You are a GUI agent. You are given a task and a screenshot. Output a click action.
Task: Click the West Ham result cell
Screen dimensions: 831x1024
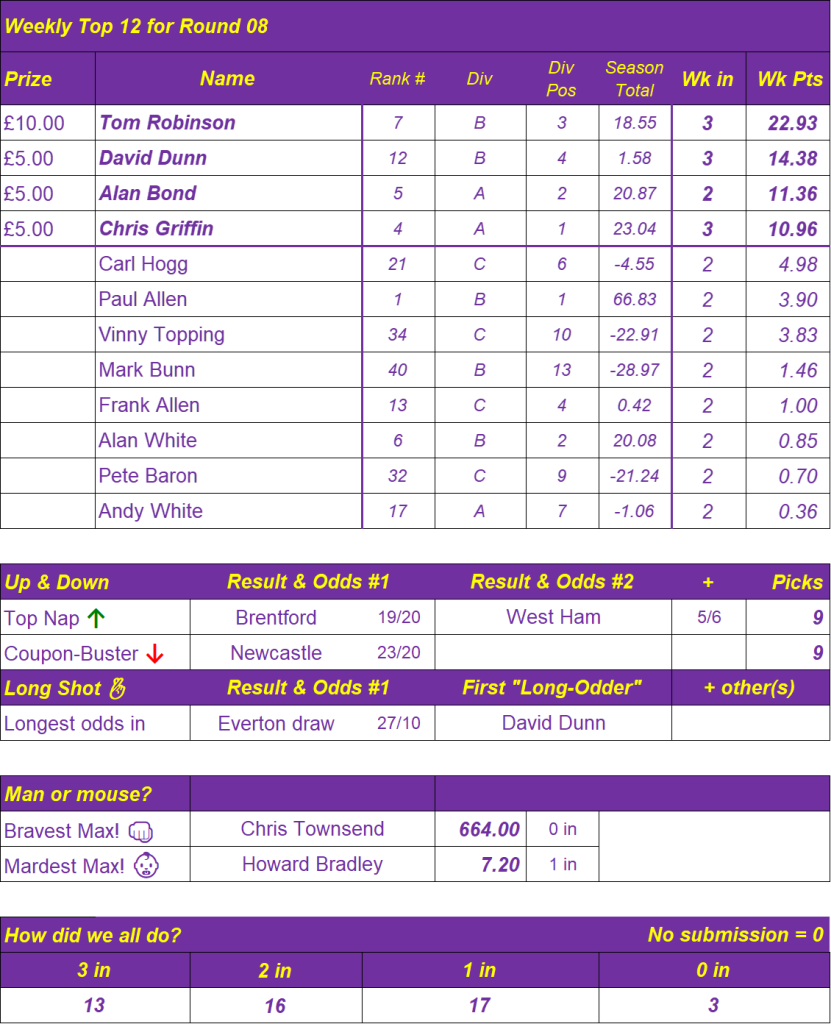[x=553, y=616]
